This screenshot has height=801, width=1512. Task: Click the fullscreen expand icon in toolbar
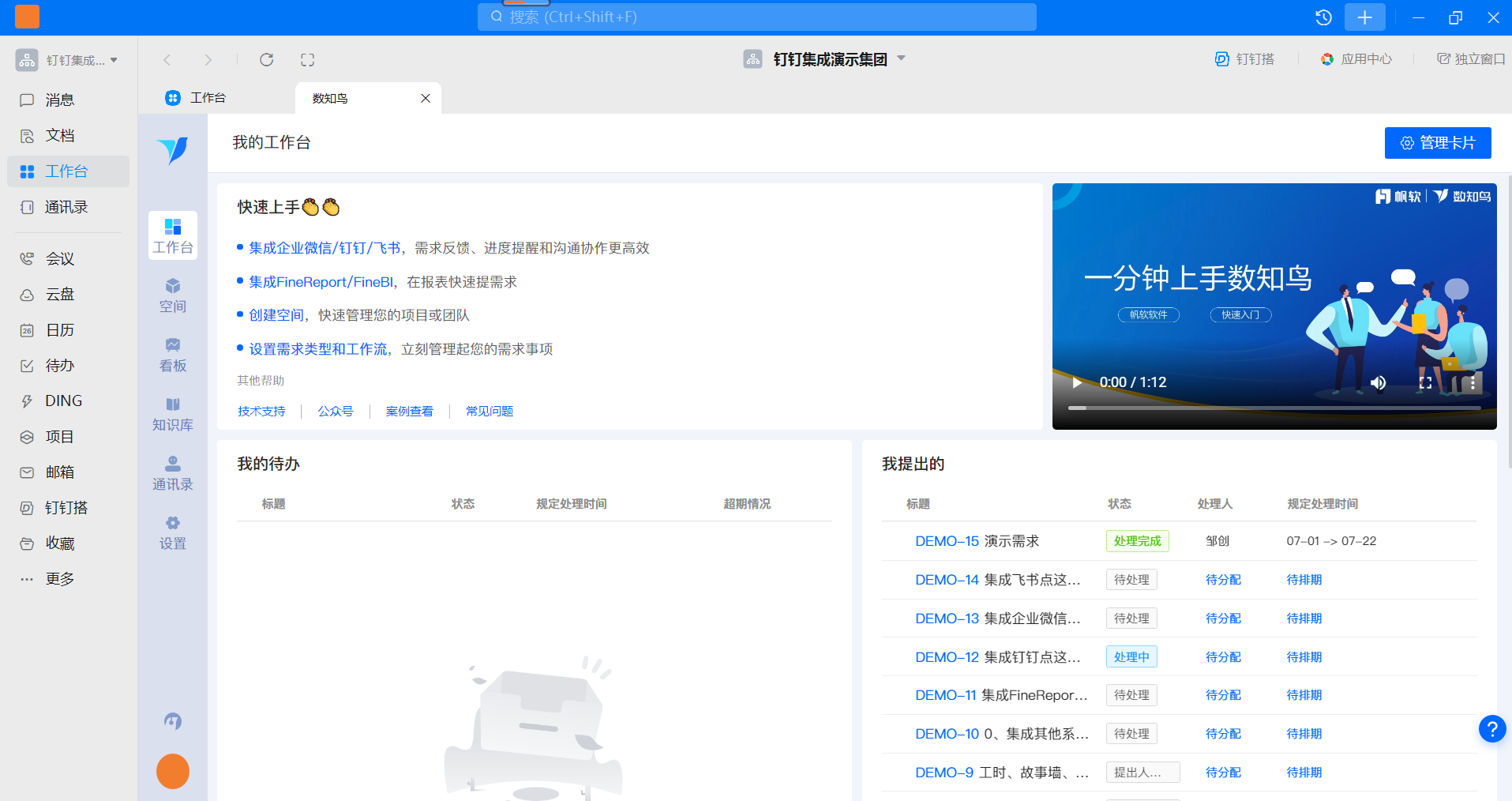(x=308, y=60)
